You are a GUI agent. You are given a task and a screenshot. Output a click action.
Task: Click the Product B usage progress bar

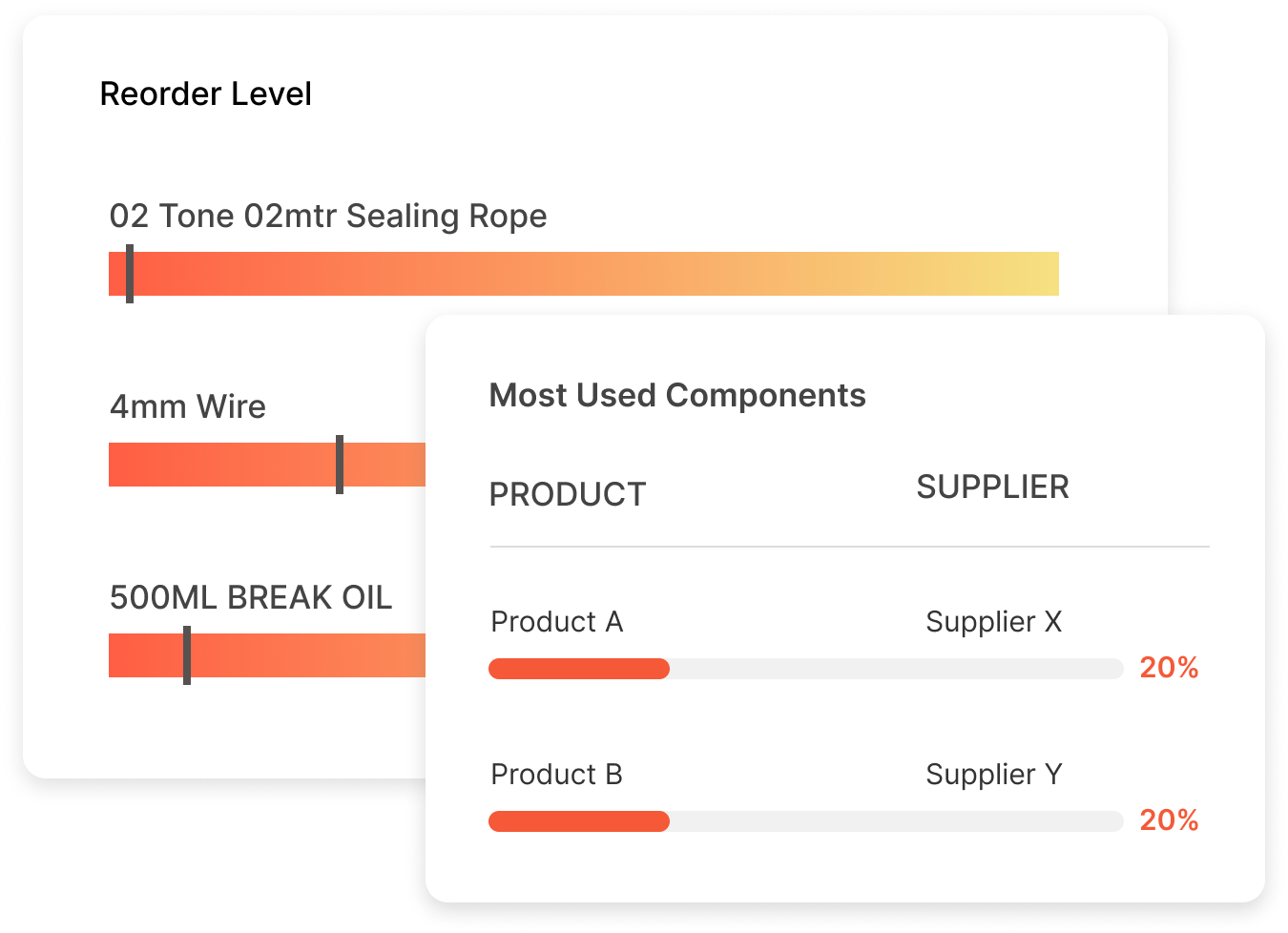point(805,821)
